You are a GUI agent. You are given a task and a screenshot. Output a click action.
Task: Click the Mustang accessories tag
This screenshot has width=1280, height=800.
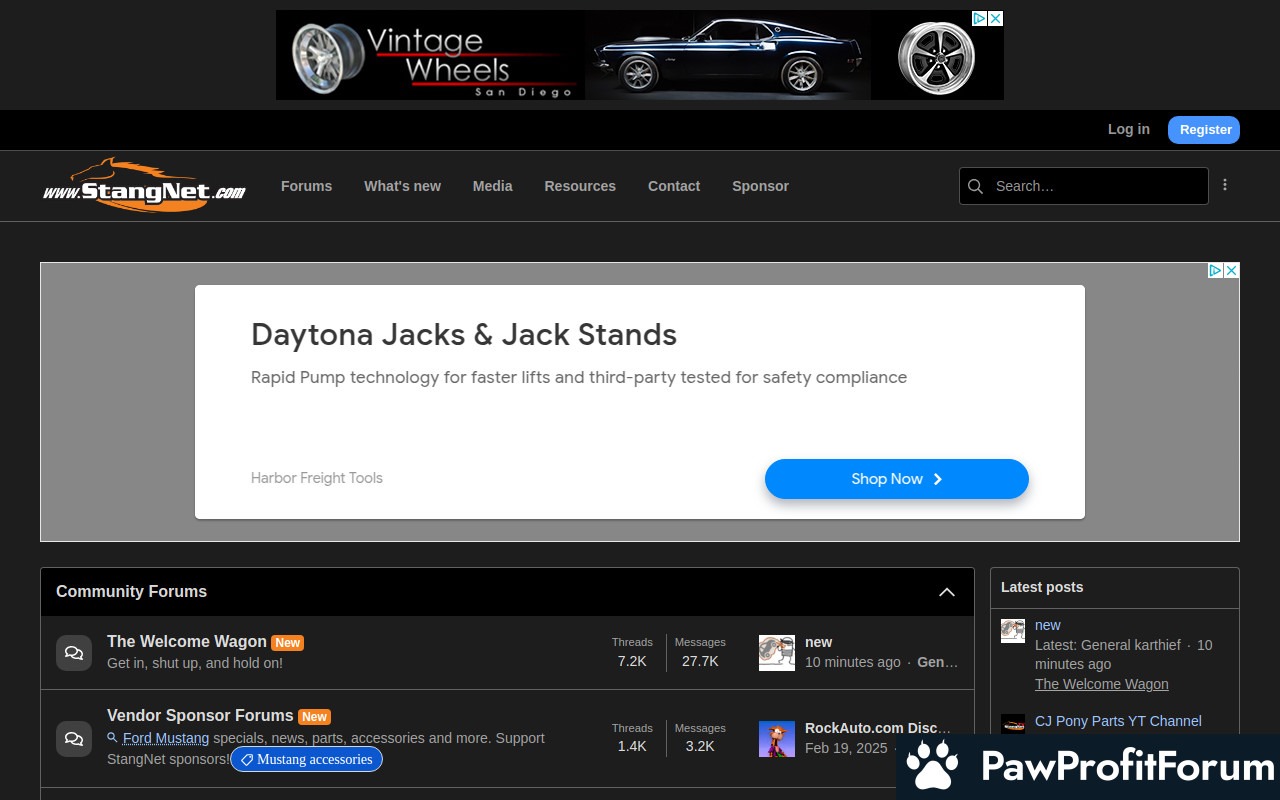click(x=306, y=760)
